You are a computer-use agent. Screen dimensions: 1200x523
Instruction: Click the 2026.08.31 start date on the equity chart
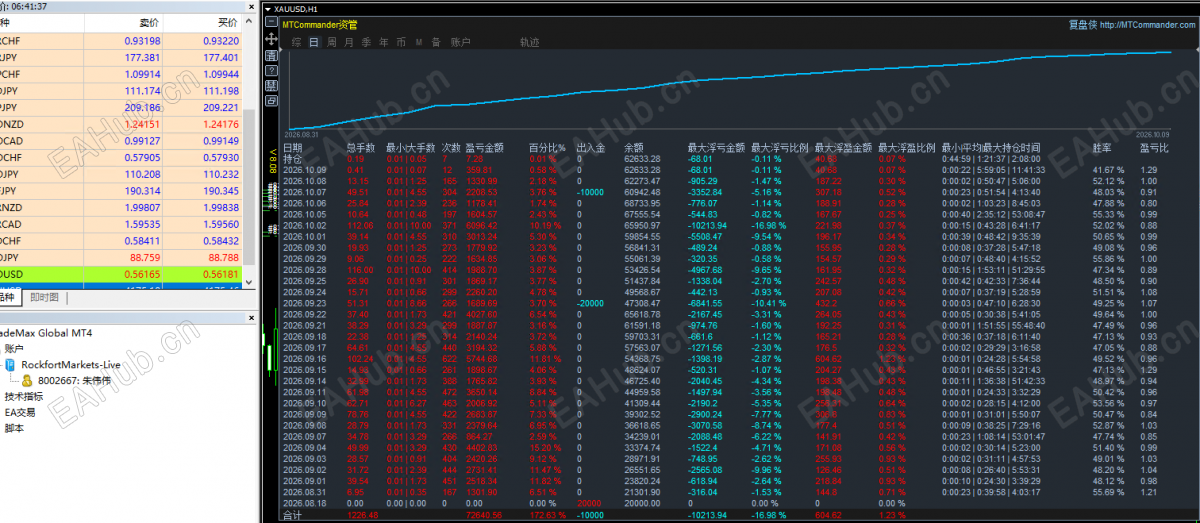pos(301,133)
